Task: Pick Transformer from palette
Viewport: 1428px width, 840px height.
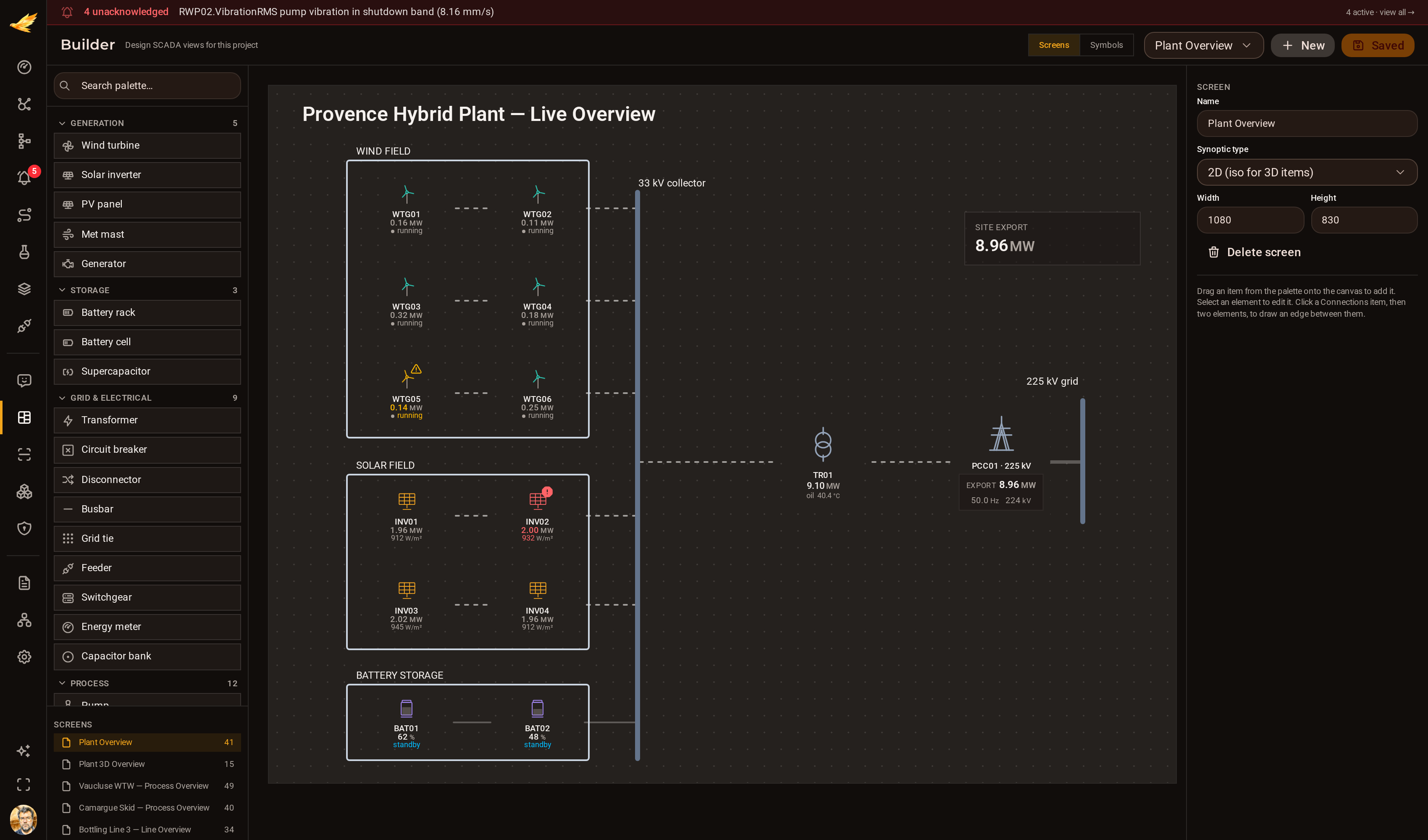Action: point(147,420)
